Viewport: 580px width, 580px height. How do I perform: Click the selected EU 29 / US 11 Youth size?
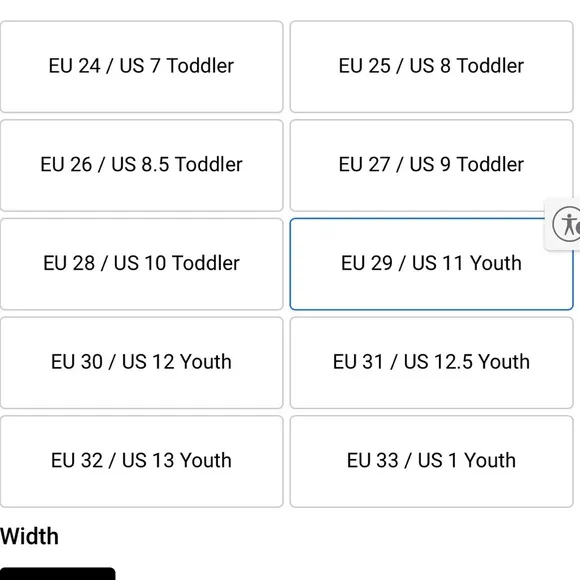431,264
